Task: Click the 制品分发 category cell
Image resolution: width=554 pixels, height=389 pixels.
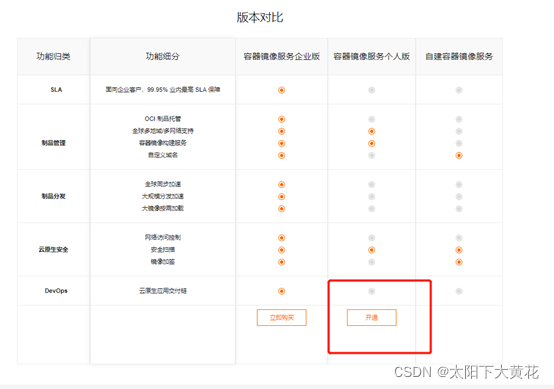Action: pyautogui.click(x=53, y=196)
